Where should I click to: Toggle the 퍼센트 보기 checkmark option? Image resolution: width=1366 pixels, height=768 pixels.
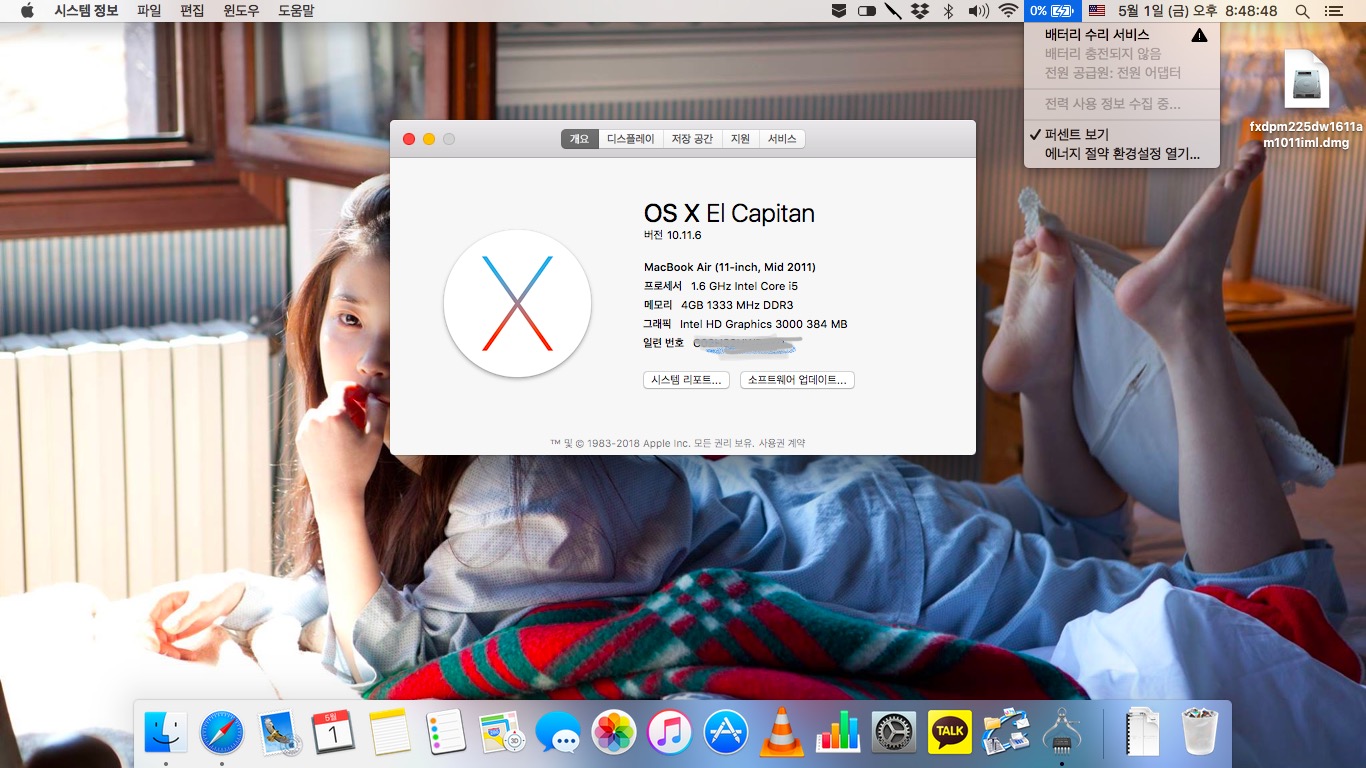[x=1076, y=134]
